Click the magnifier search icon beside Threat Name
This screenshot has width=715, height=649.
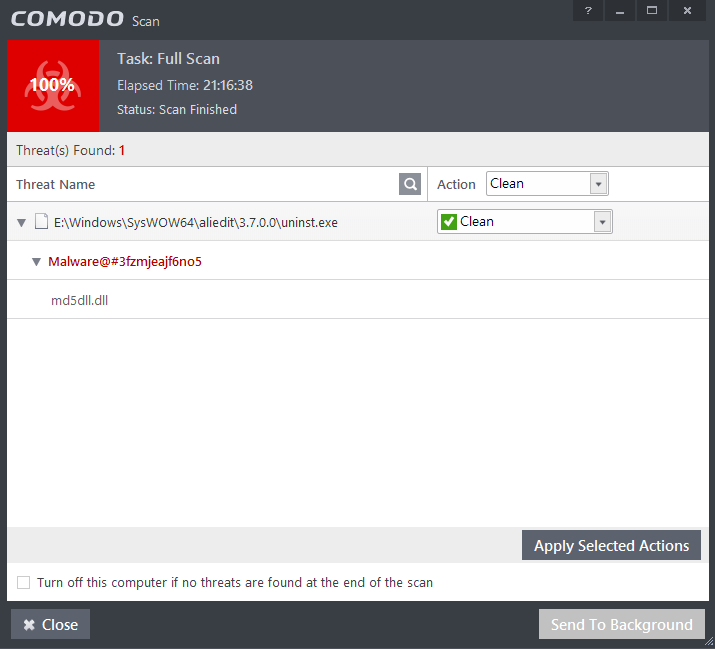click(409, 184)
